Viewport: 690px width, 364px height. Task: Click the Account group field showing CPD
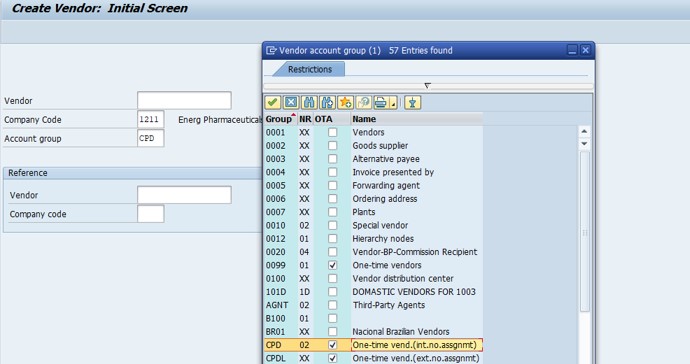point(150,138)
